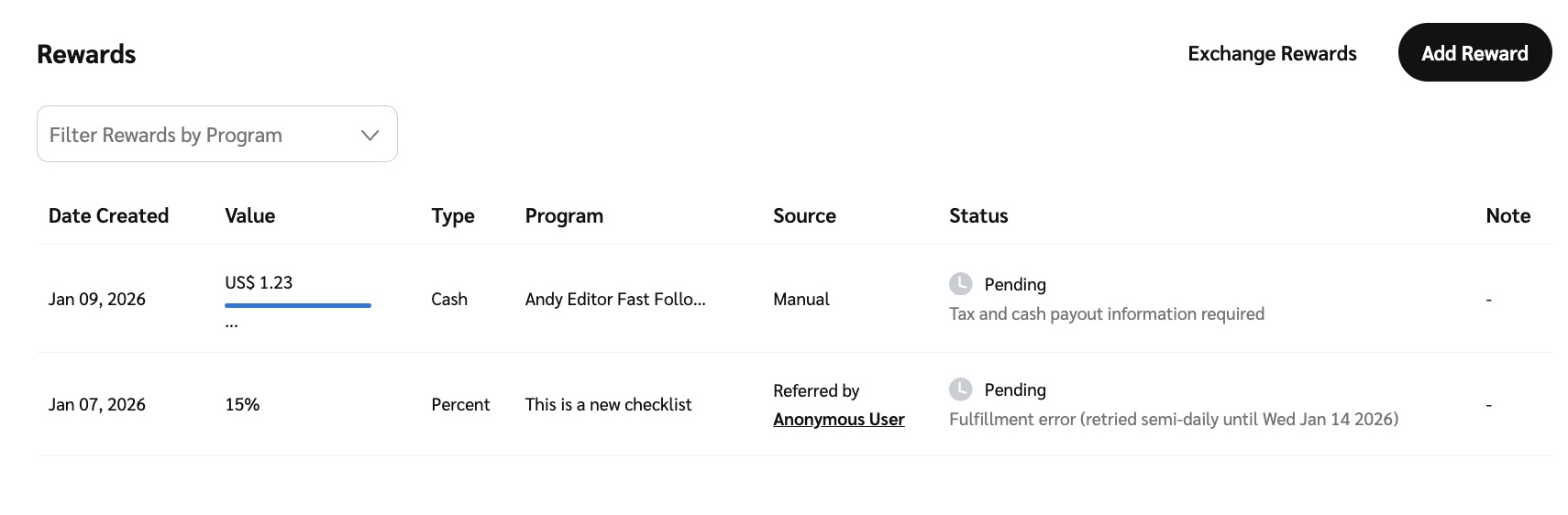Viewport: 1568px width, 515px height.
Task: Sort by the Date Created column header
Action: click(108, 216)
